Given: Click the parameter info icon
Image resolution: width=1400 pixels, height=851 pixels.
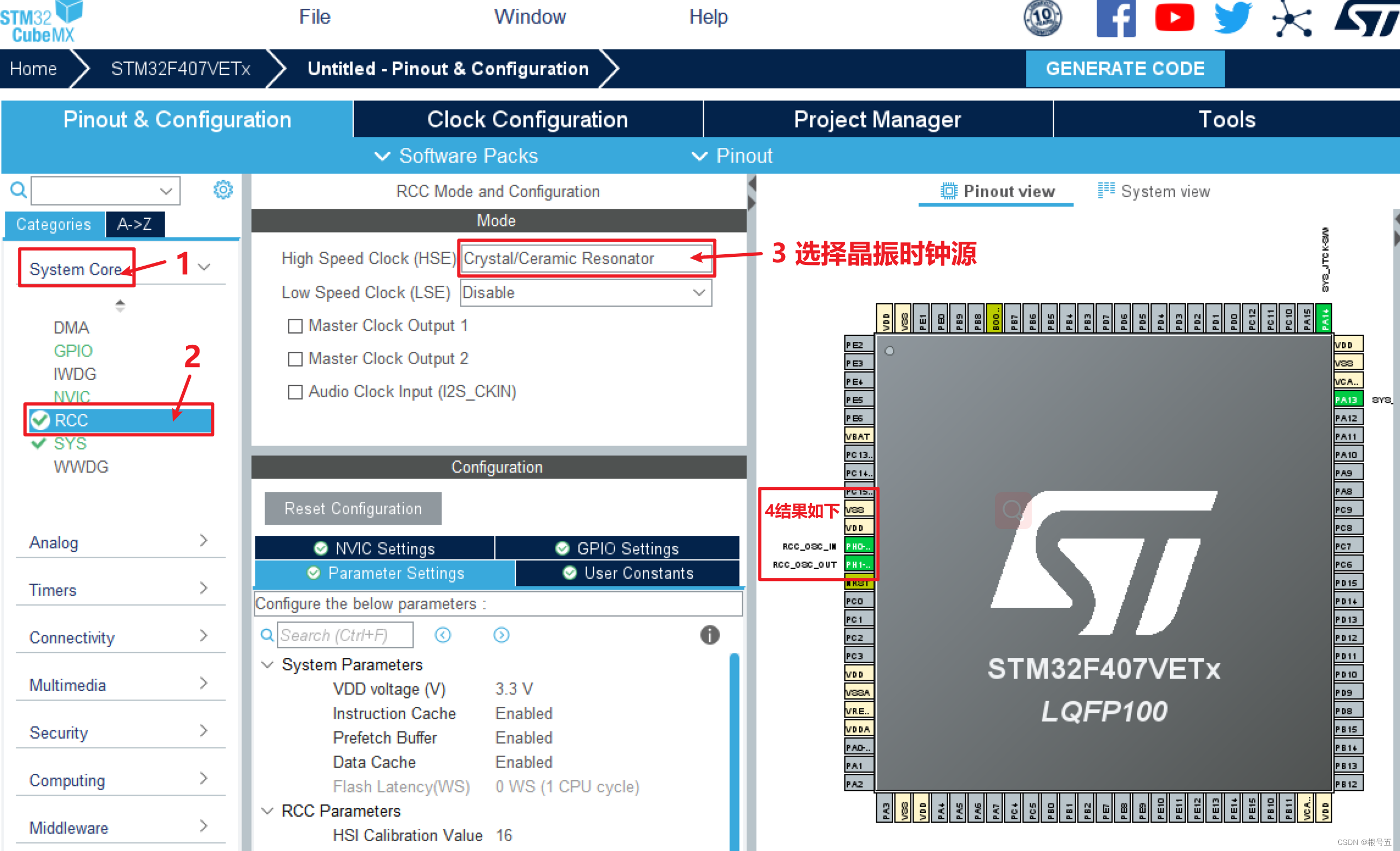Looking at the screenshot, I should coord(709,635).
